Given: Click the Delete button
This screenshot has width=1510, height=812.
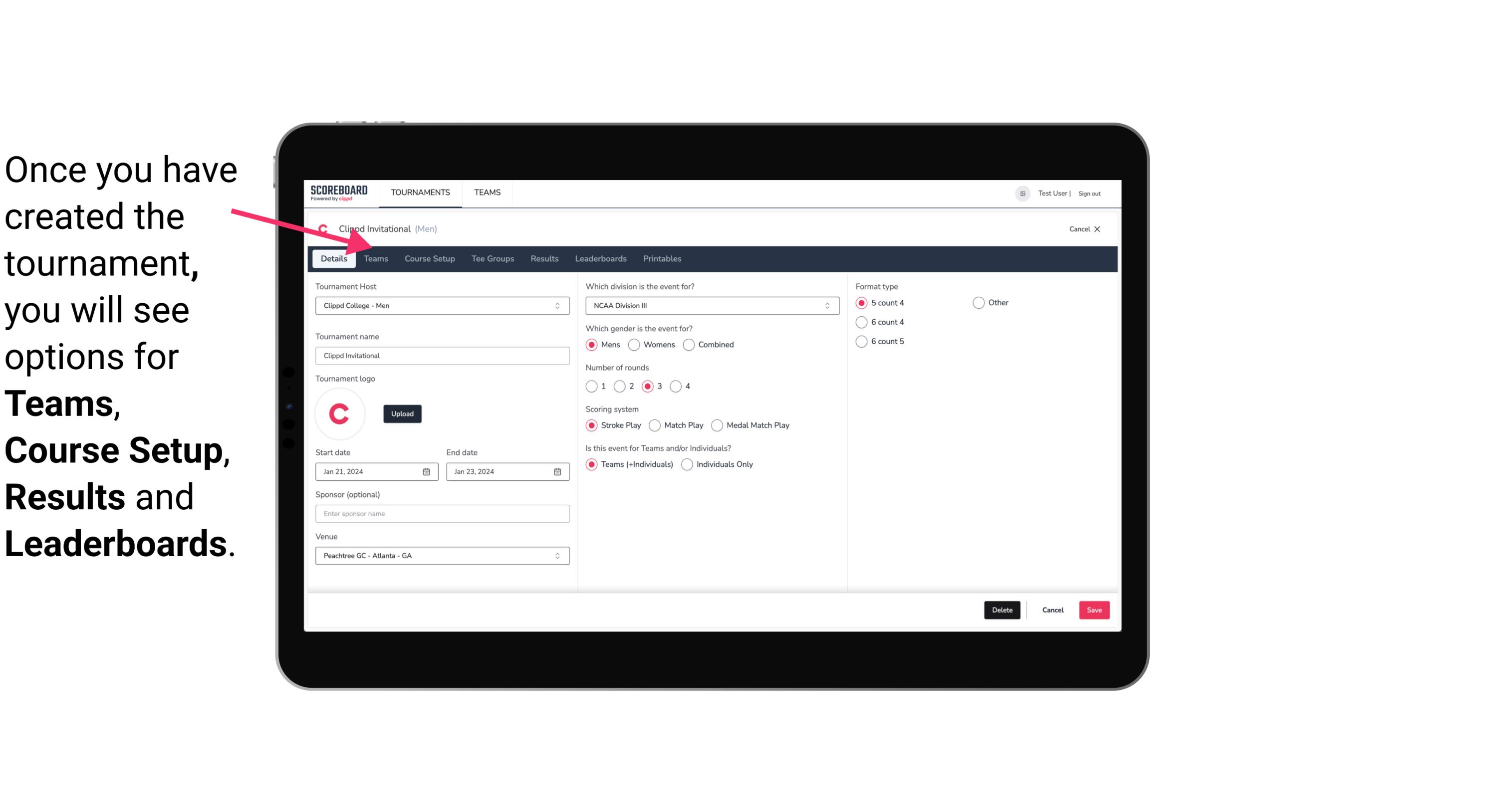Looking at the screenshot, I should coord(1001,610).
